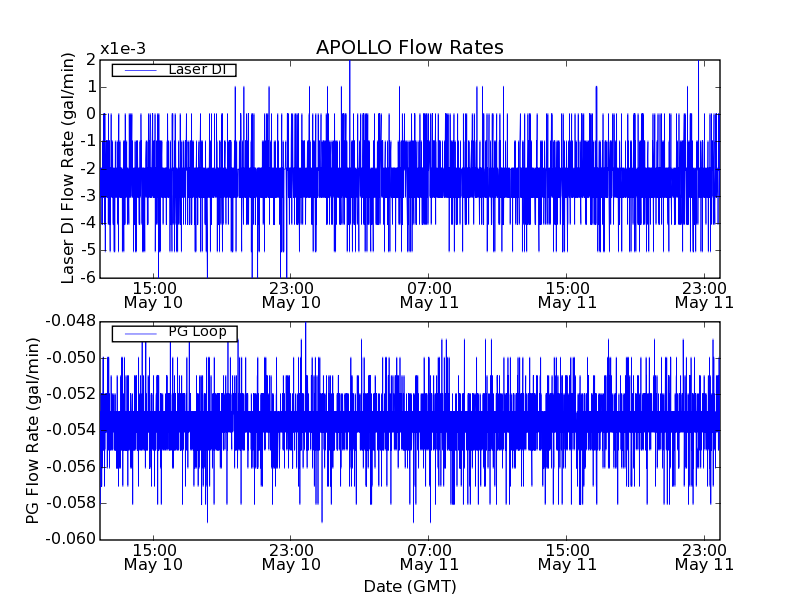Click blue line sample in PG Loop legend
Image resolution: width=800 pixels, height=600 pixels.
click(139, 332)
